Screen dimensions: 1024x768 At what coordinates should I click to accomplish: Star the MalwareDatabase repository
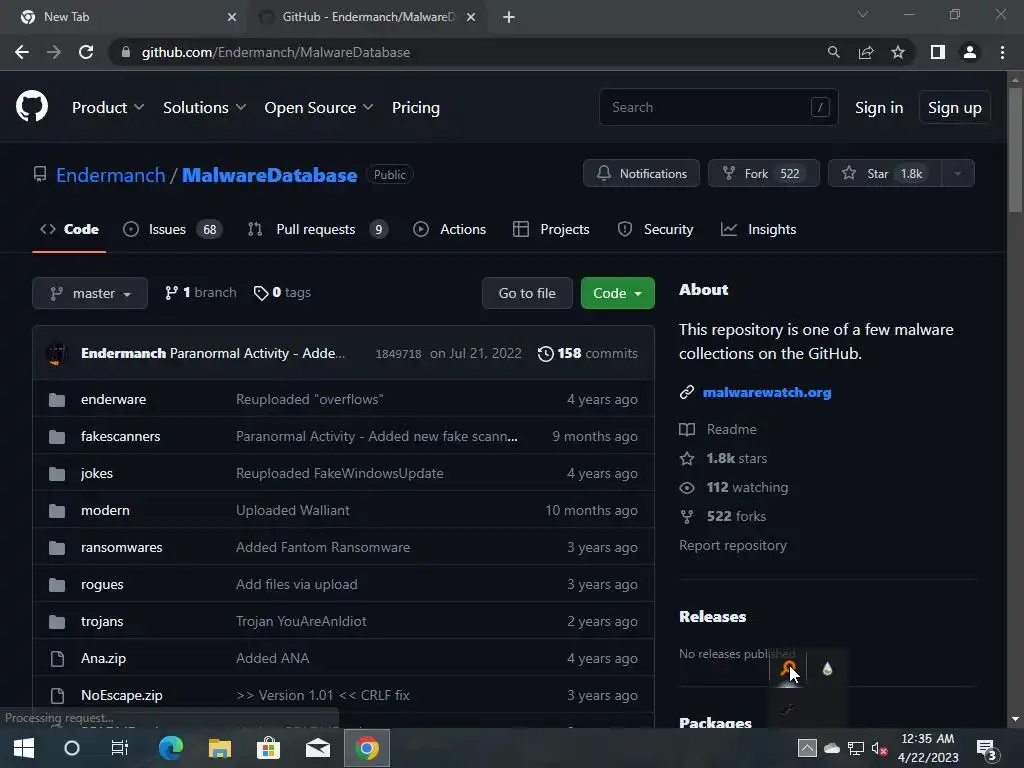884,174
